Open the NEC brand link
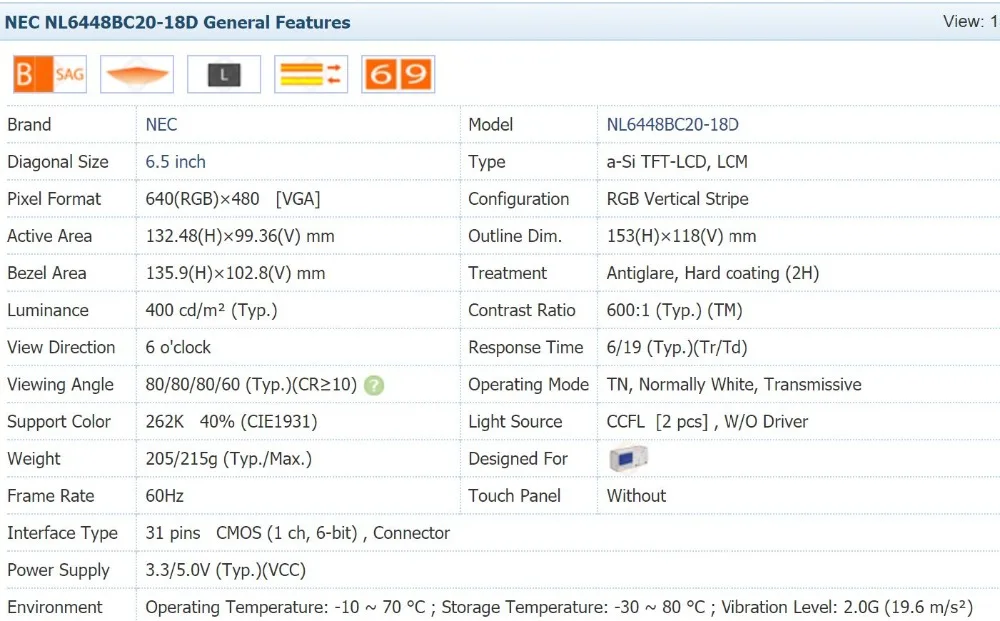The width and height of the screenshot is (1000, 621). 161,124
